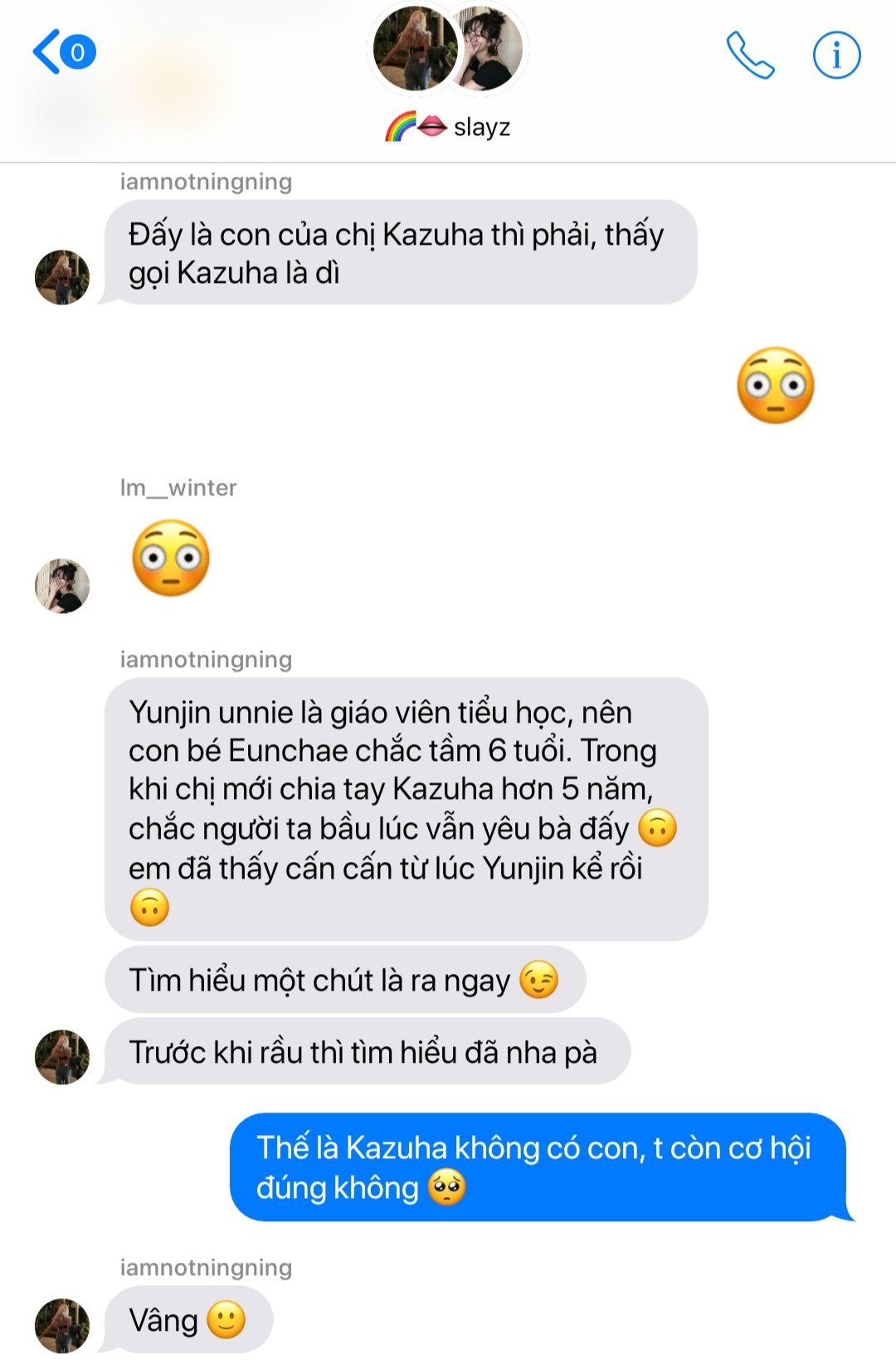Open conversation info via the i icon

point(836,55)
